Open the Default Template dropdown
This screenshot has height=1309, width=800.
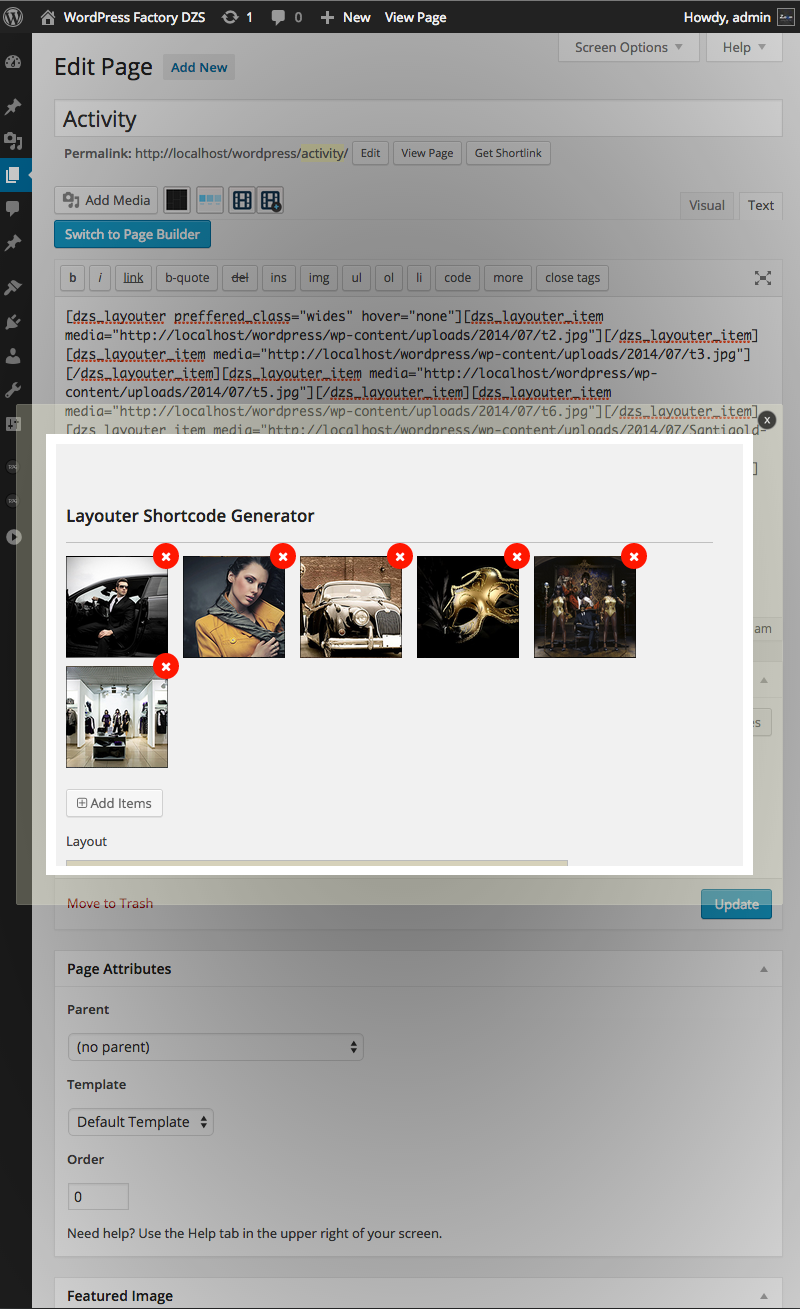click(x=140, y=1122)
